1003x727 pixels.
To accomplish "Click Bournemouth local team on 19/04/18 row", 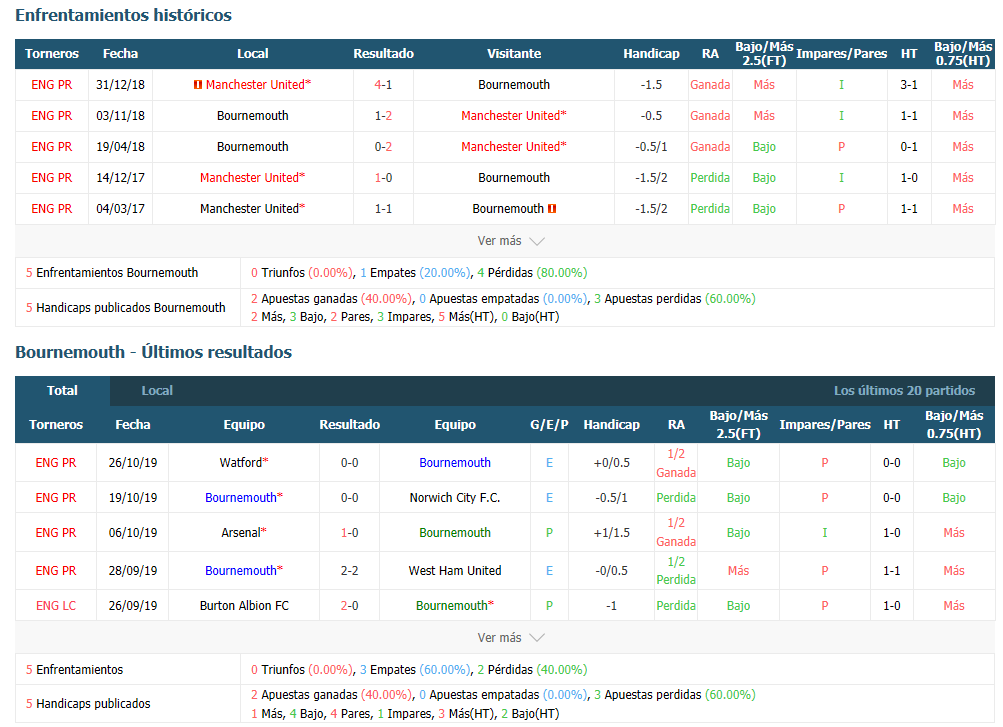I will tap(253, 146).
